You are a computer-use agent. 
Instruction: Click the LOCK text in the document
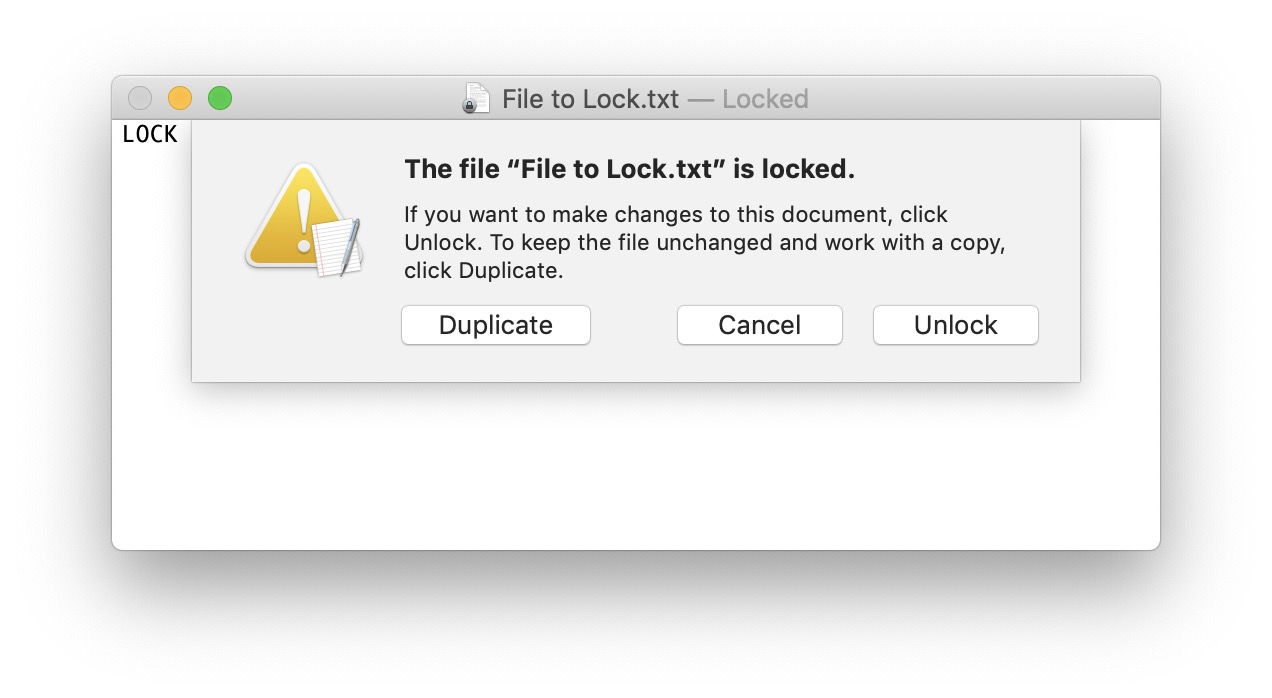tap(150, 134)
